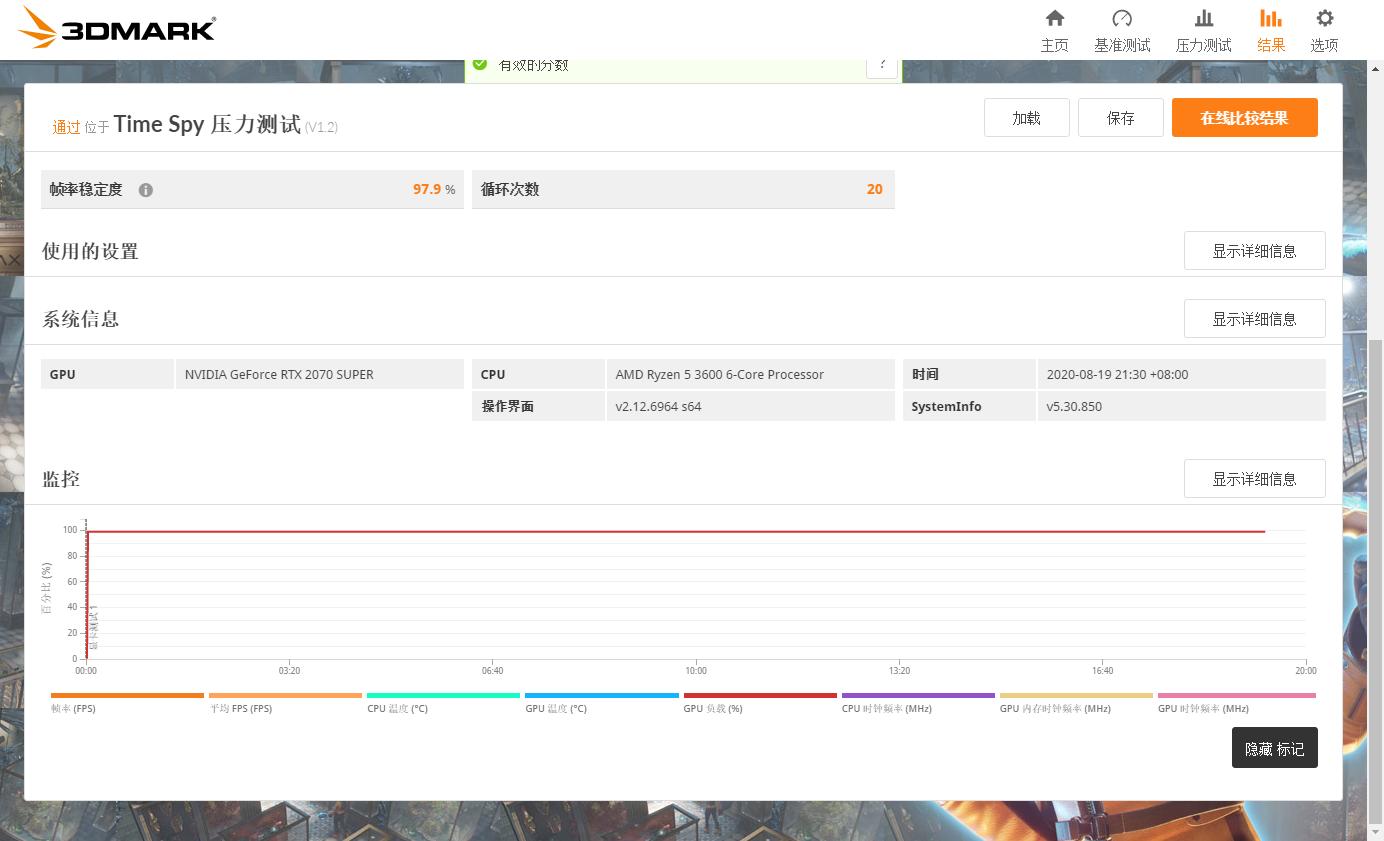Viewport: 1384px width, 841px height.
Task: Expand 显示详细信息 for 使用的设置
Action: pos(1254,250)
